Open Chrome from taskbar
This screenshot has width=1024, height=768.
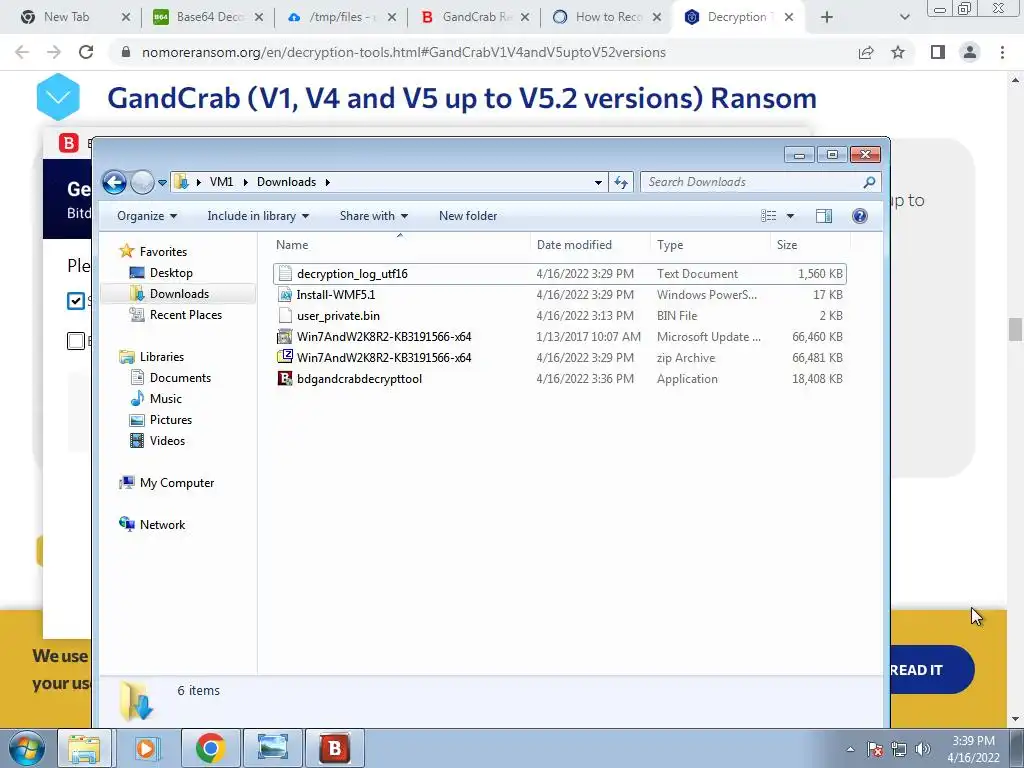[210, 748]
